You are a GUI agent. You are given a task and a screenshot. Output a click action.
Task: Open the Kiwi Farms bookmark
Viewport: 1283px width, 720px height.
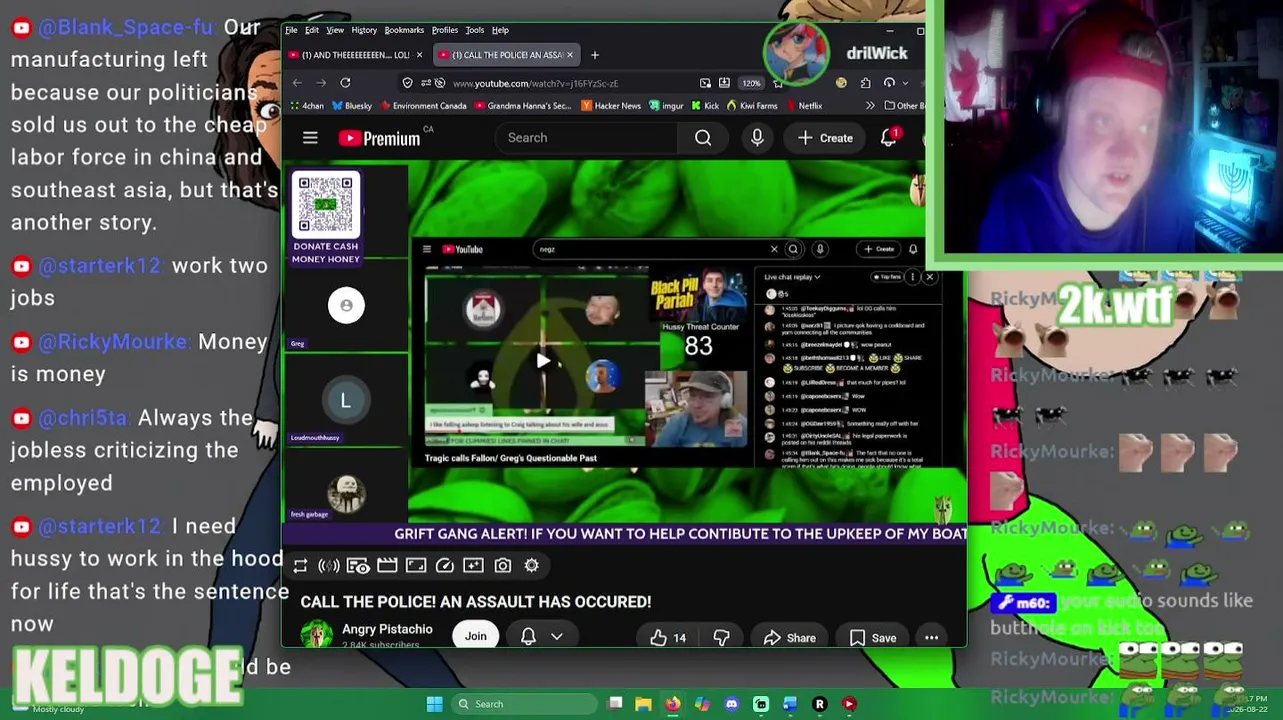pos(752,106)
